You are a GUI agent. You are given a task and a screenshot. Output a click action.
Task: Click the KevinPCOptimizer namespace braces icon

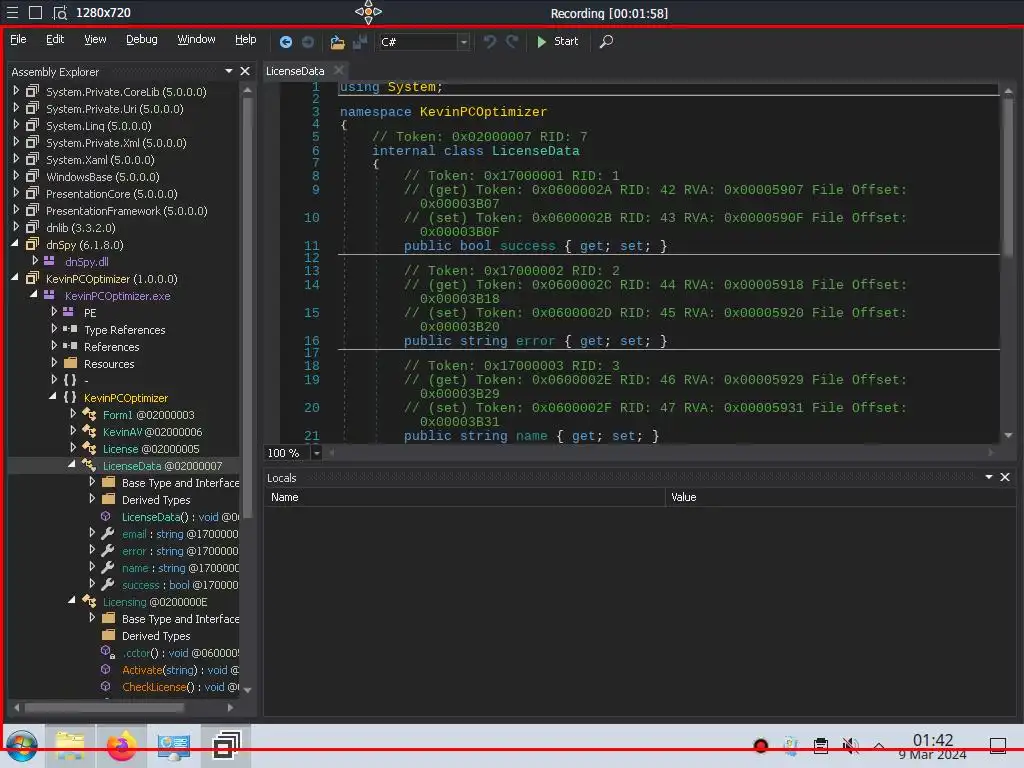70,397
